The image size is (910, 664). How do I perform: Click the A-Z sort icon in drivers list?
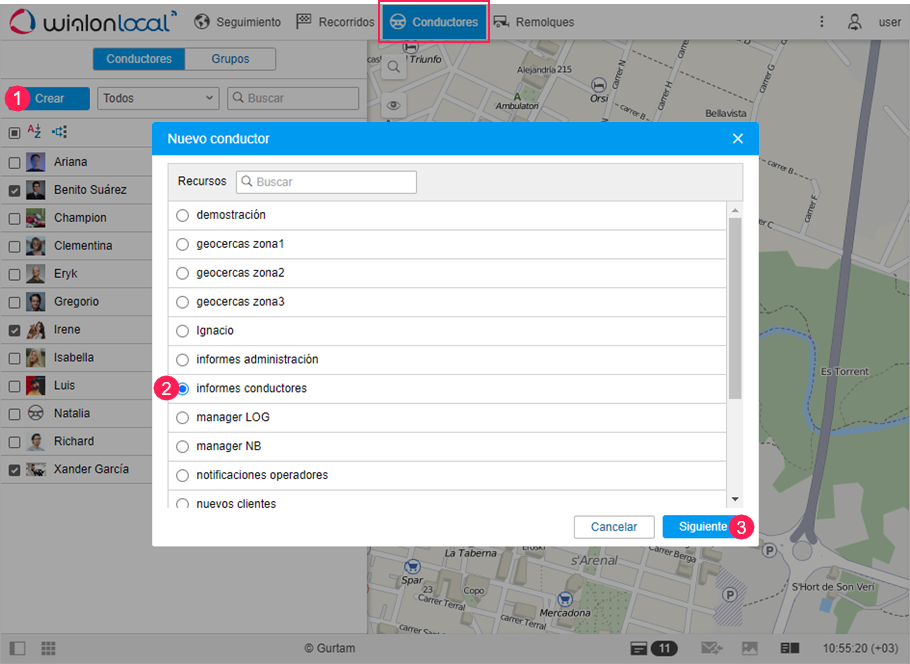[x=34, y=131]
